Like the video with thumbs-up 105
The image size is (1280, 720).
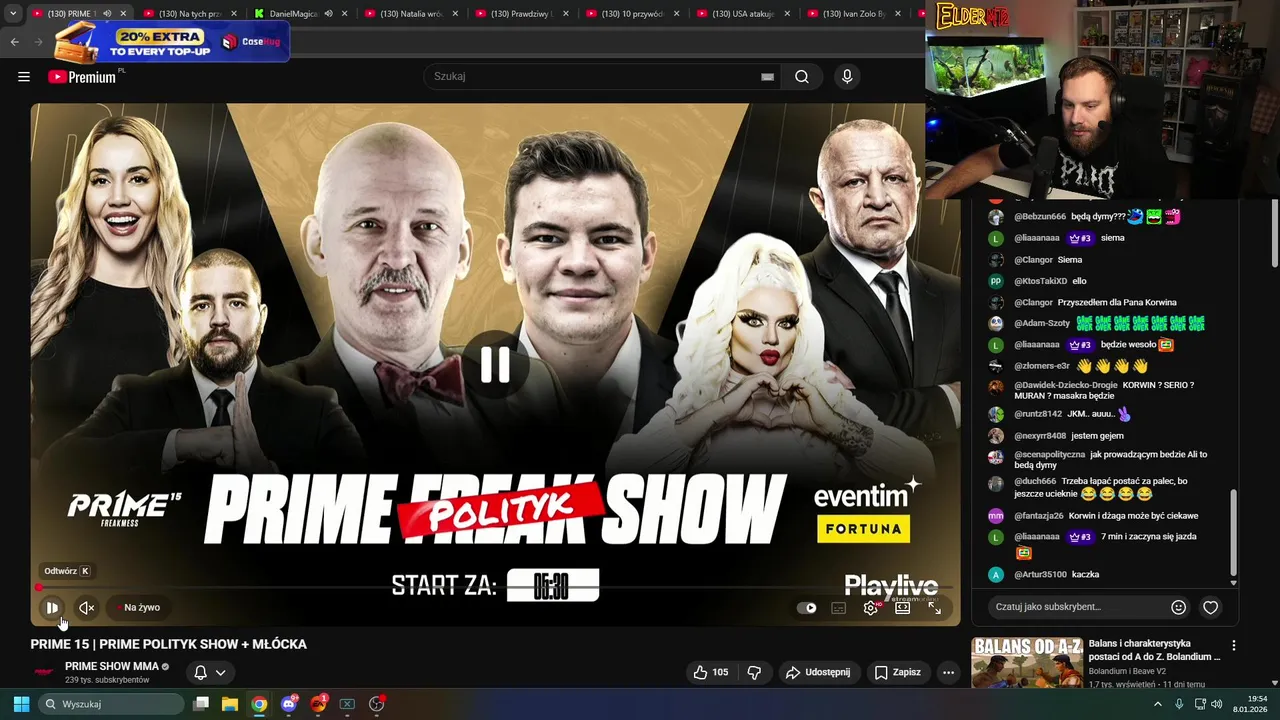pyautogui.click(x=711, y=672)
